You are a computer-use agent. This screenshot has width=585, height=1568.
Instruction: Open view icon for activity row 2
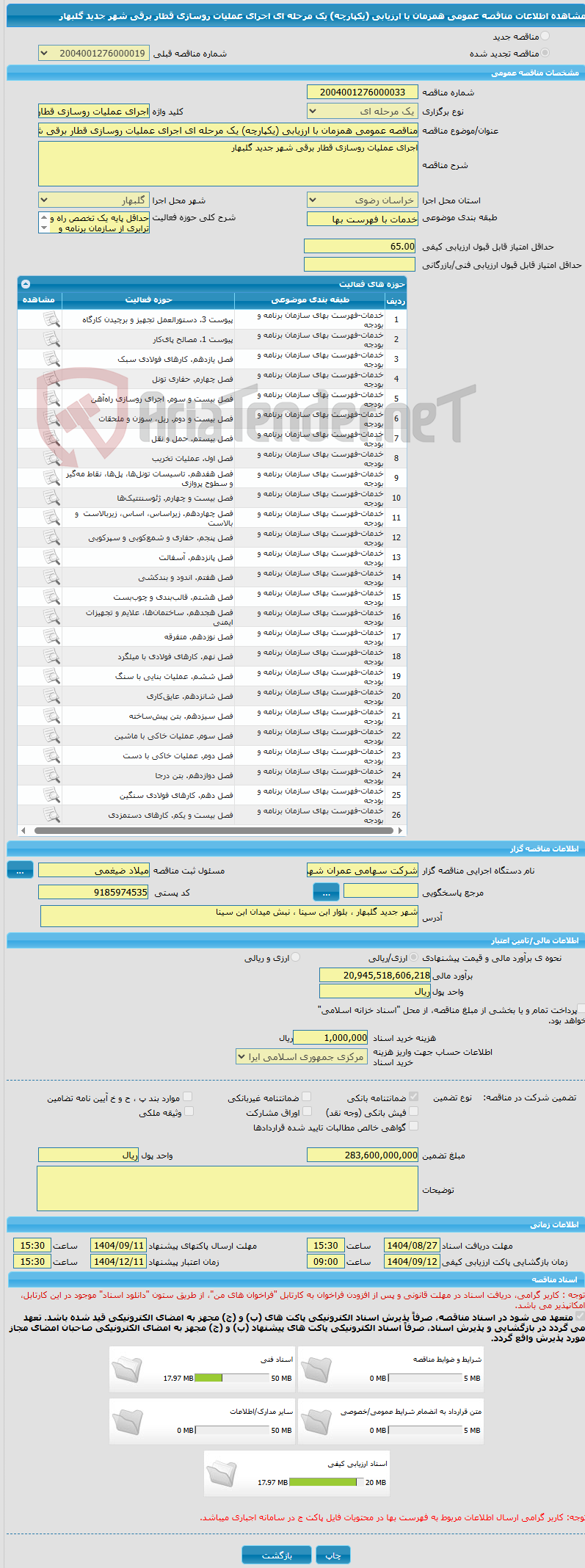51,339
